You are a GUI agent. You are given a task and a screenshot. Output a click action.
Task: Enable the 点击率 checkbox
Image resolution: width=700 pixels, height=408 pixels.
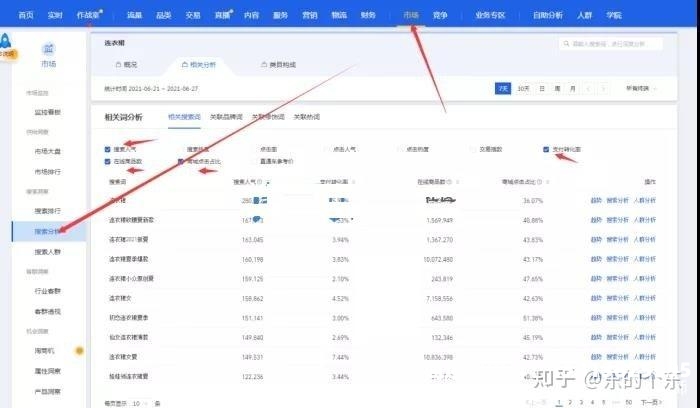(254, 149)
